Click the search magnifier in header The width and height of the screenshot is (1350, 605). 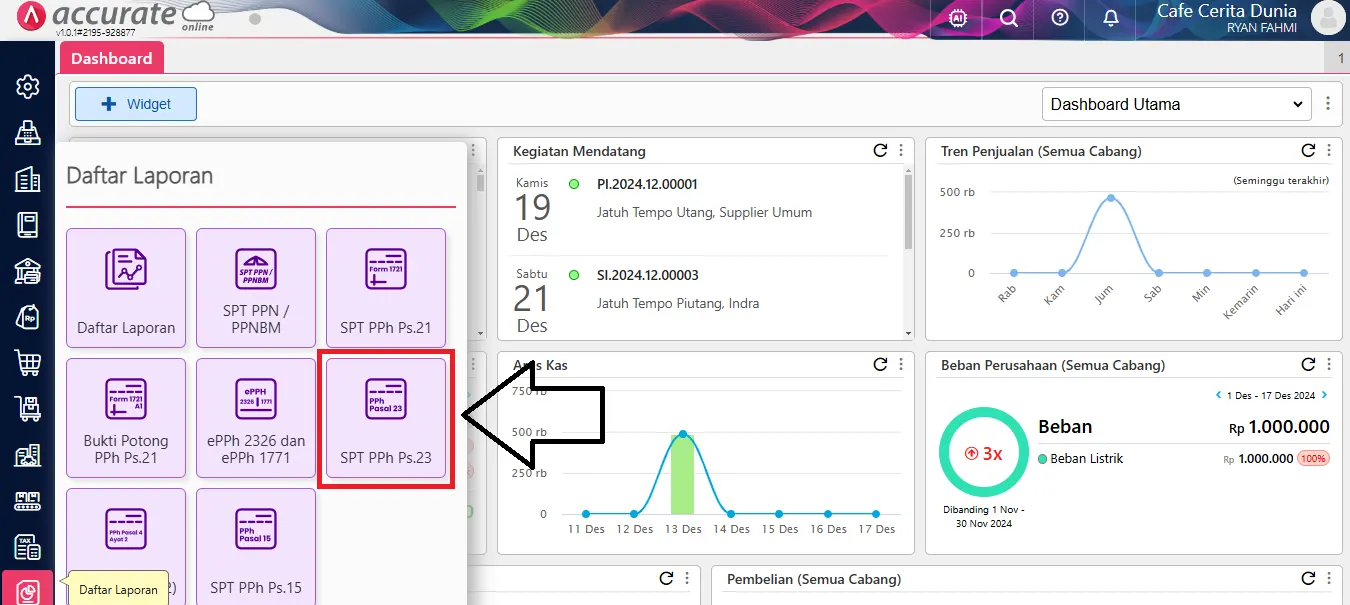tap(1009, 18)
